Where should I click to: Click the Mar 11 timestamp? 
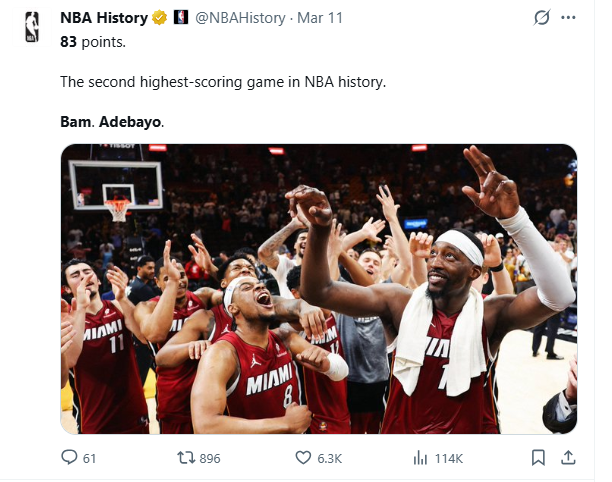pos(319,18)
